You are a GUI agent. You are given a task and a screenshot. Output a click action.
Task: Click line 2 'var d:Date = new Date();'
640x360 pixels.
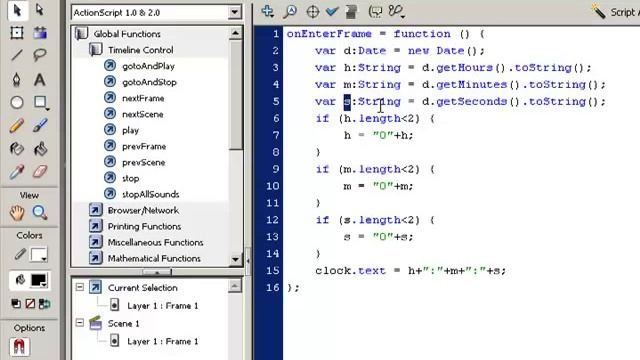400,51
